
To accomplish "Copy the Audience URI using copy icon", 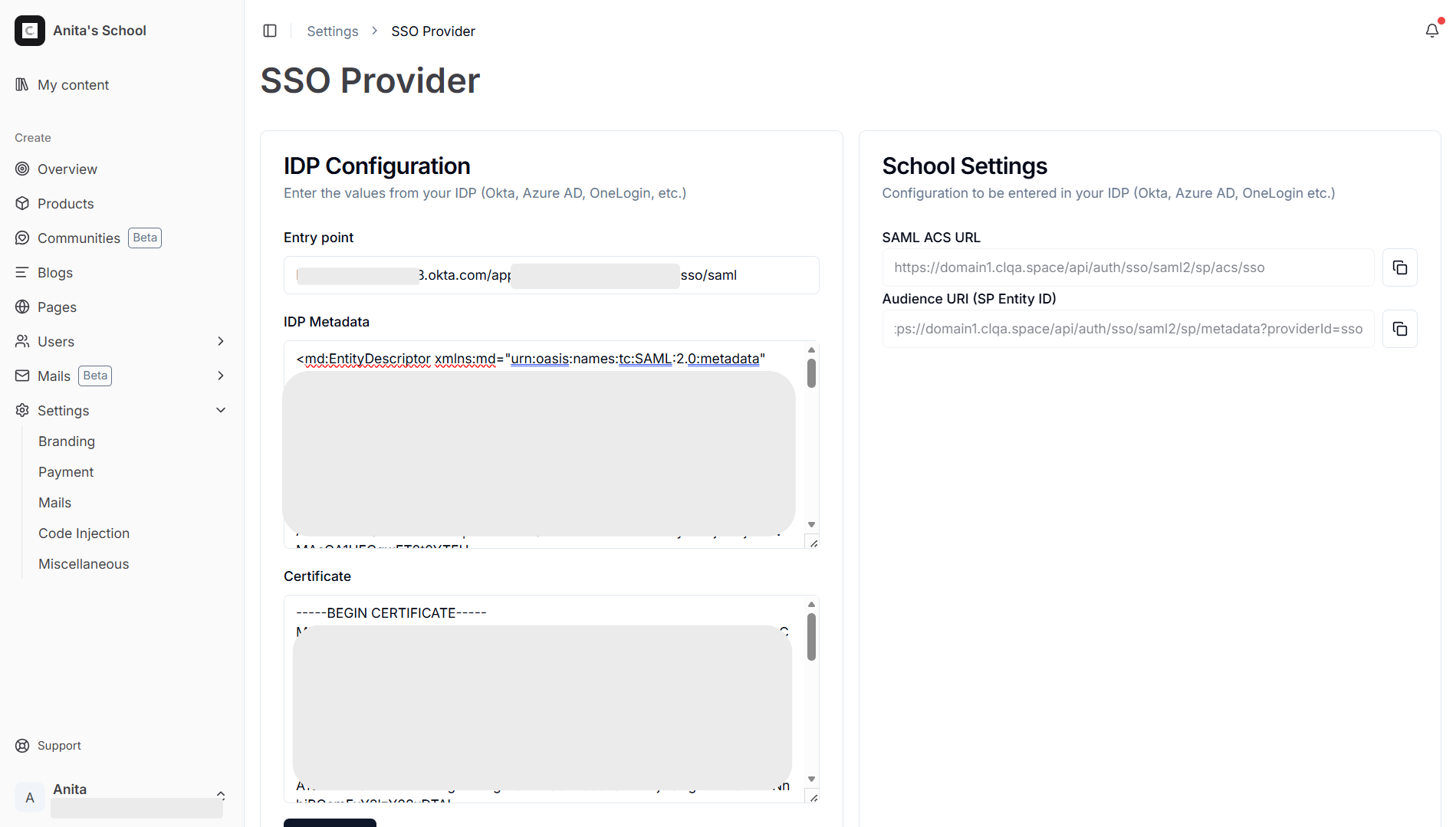I will coord(1400,328).
